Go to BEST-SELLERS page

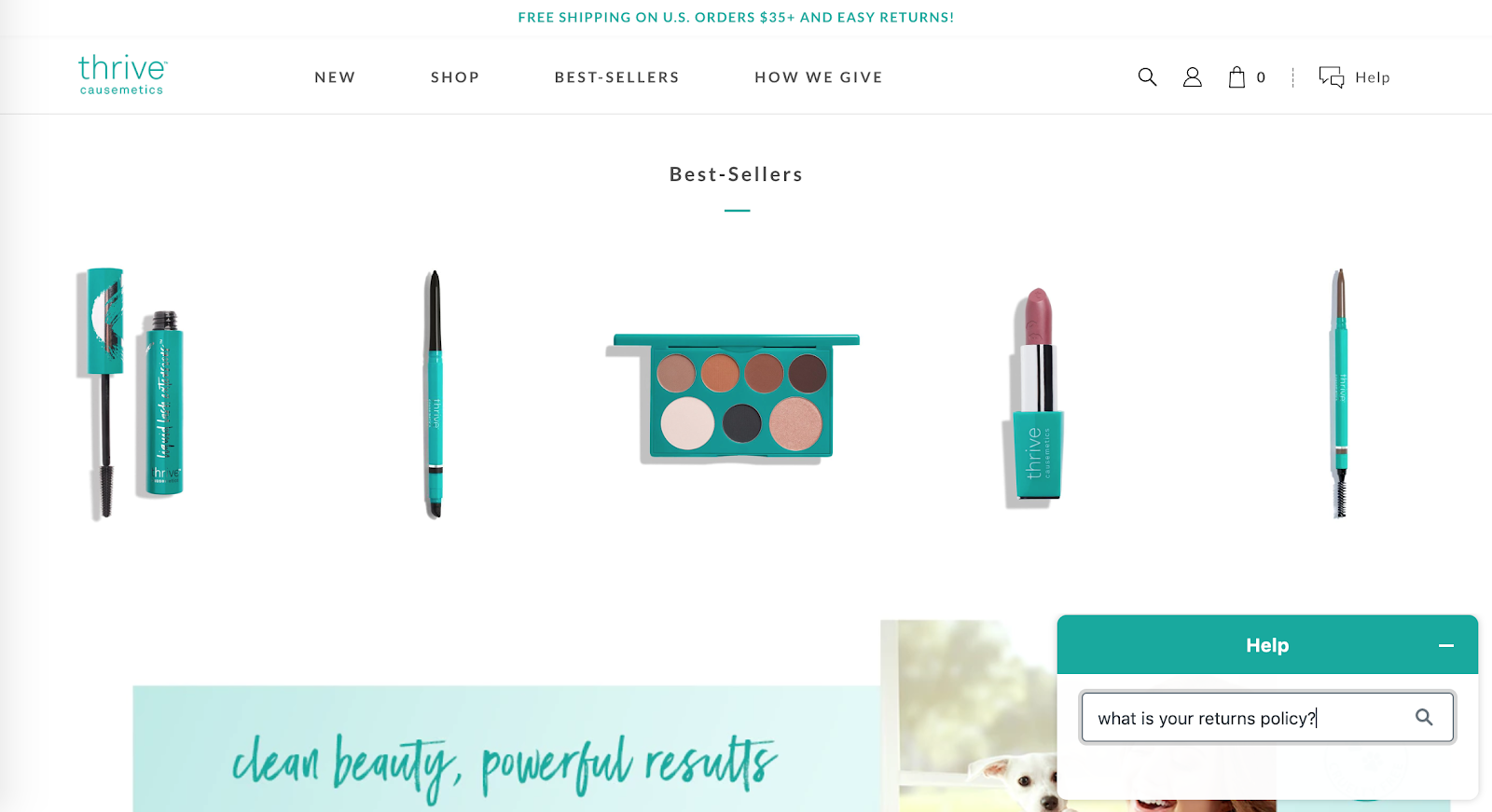click(x=617, y=77)
